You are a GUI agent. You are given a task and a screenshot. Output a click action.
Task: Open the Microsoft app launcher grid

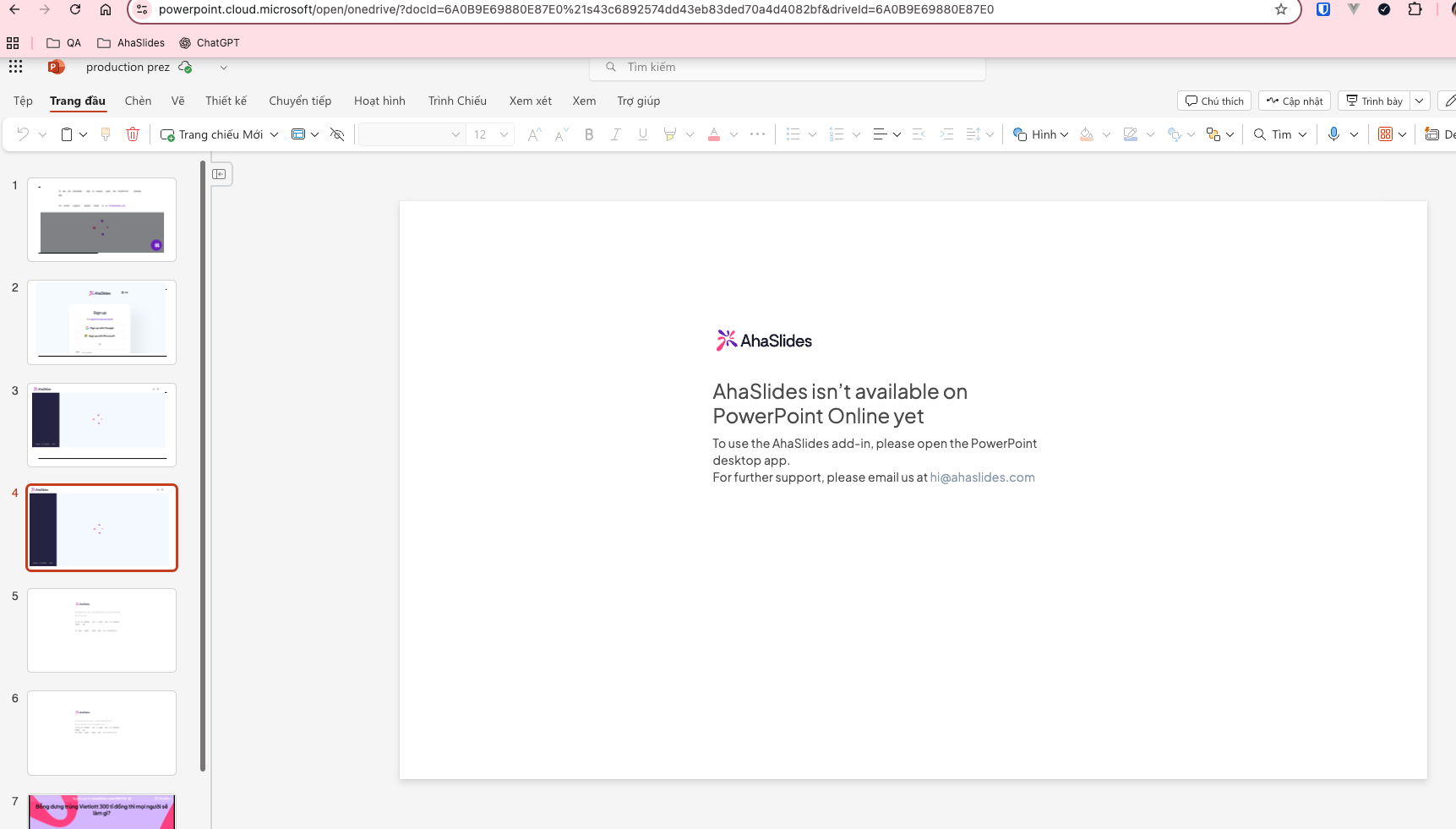pyautogui.click(x=15, y=67)
